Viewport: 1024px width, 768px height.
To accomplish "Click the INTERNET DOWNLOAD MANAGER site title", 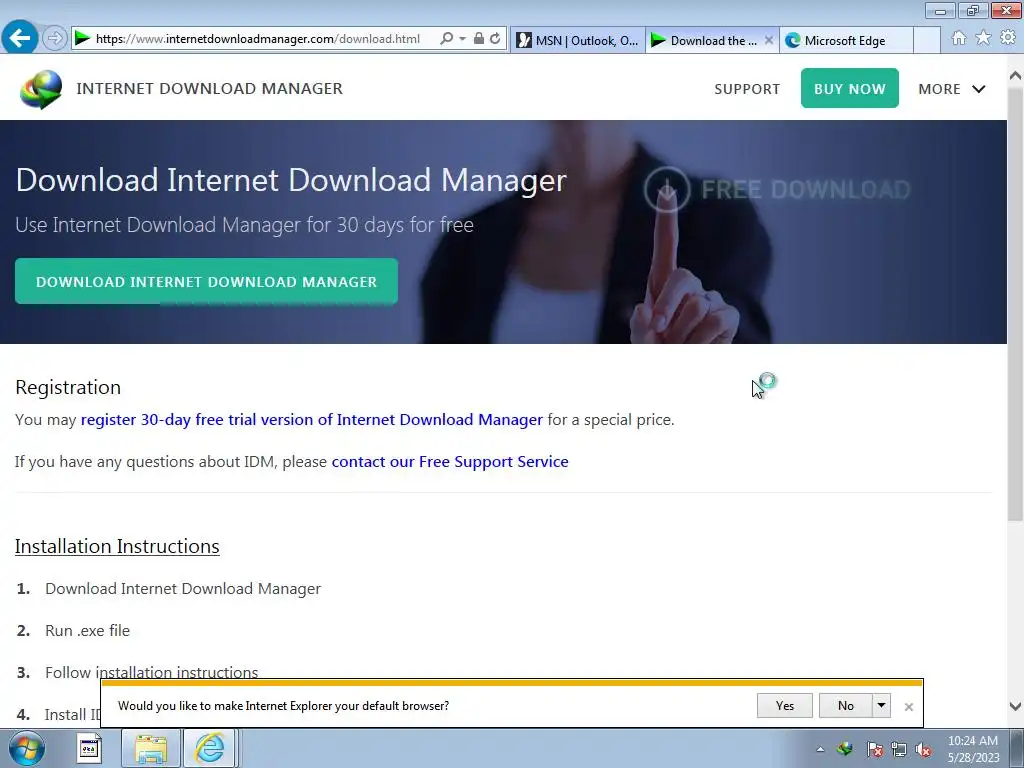I will 210,88.
